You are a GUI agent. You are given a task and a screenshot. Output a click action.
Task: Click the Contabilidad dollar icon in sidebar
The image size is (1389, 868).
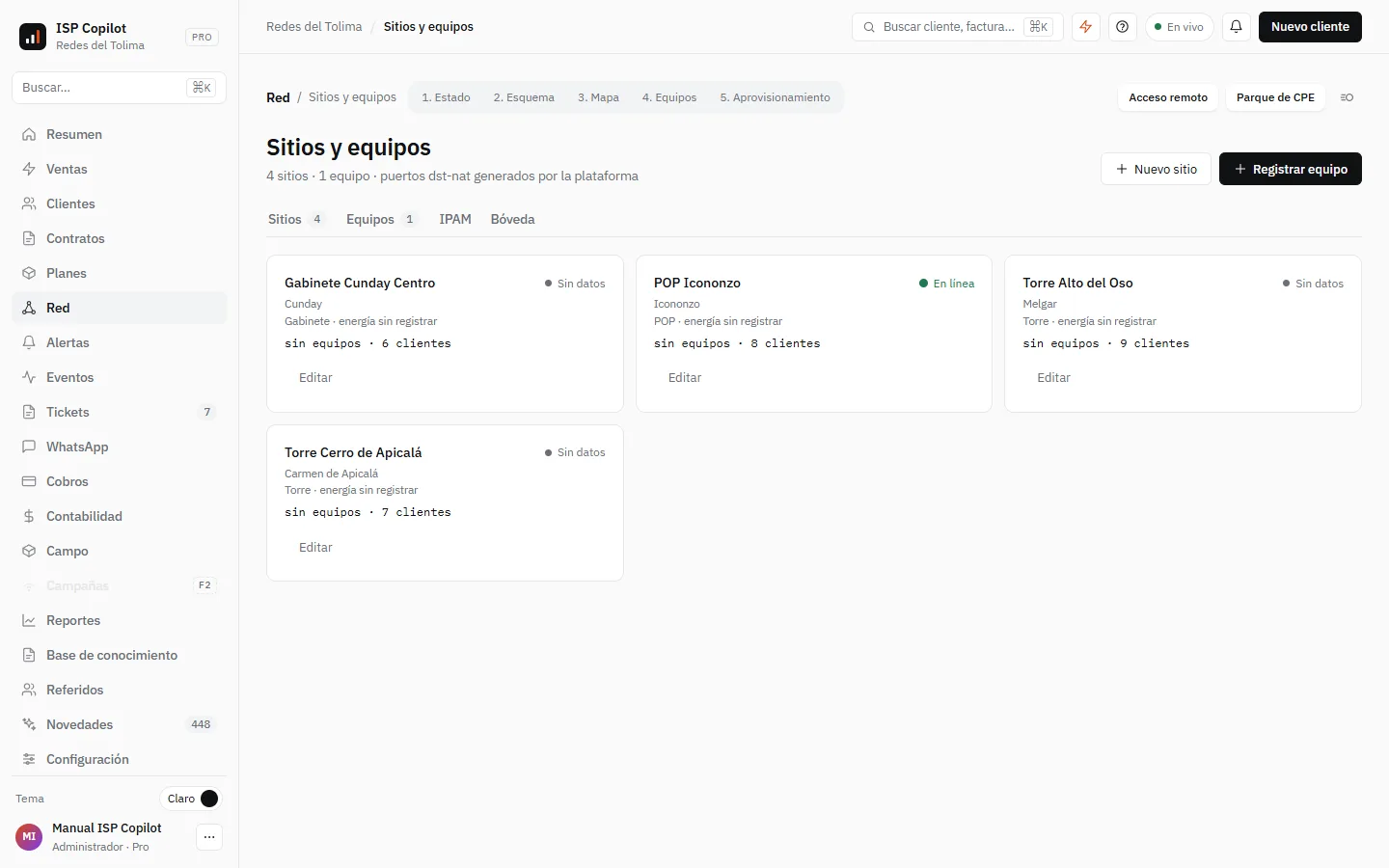(x=29, y=516)
